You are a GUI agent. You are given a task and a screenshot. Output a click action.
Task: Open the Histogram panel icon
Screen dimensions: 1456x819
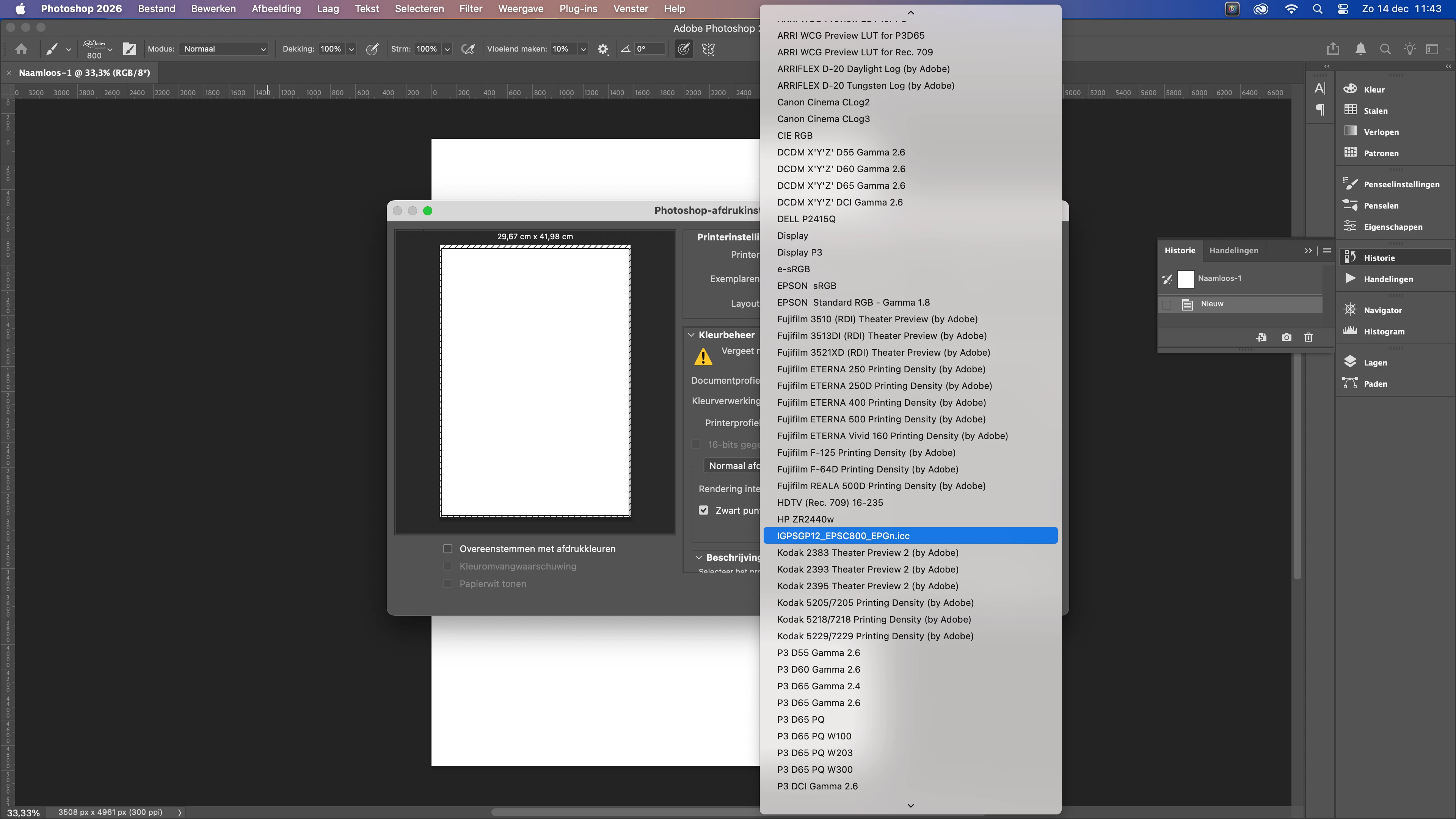tap(1350, 331)
